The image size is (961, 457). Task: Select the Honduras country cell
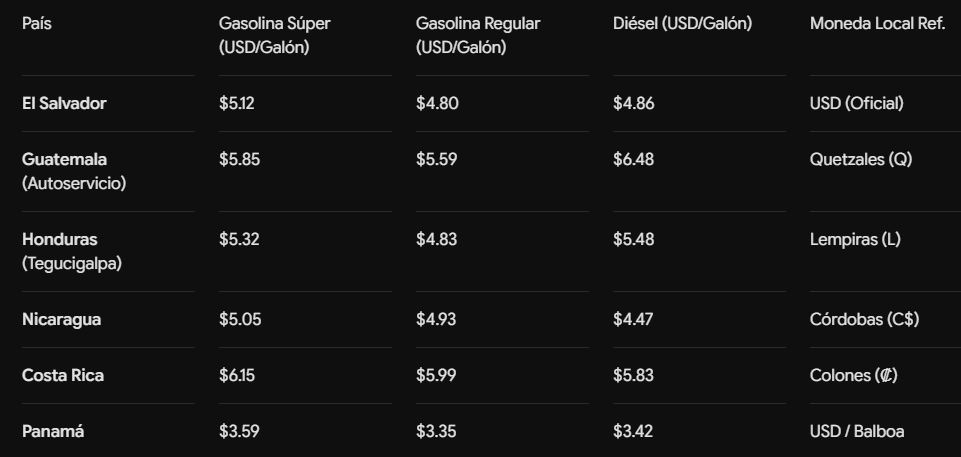tap(72, 251)
